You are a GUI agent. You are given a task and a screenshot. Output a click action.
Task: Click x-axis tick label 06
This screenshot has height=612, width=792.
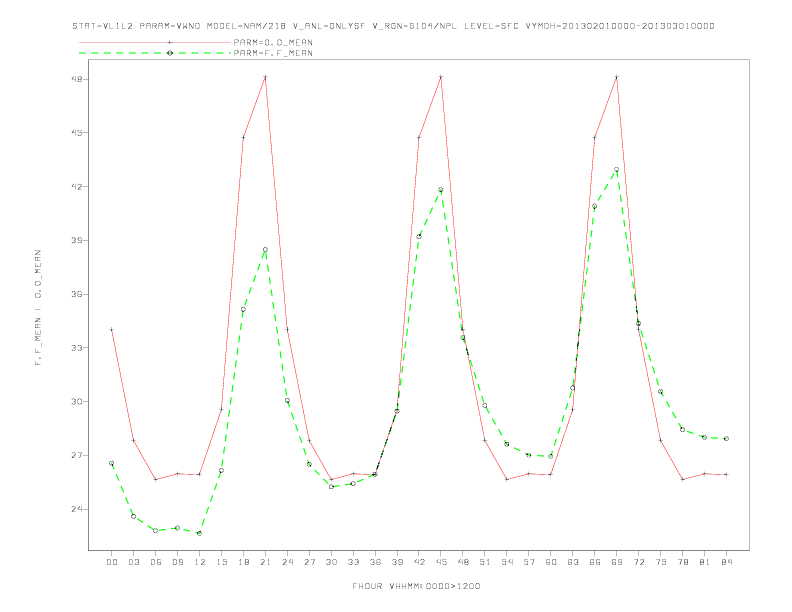point(156,562)
